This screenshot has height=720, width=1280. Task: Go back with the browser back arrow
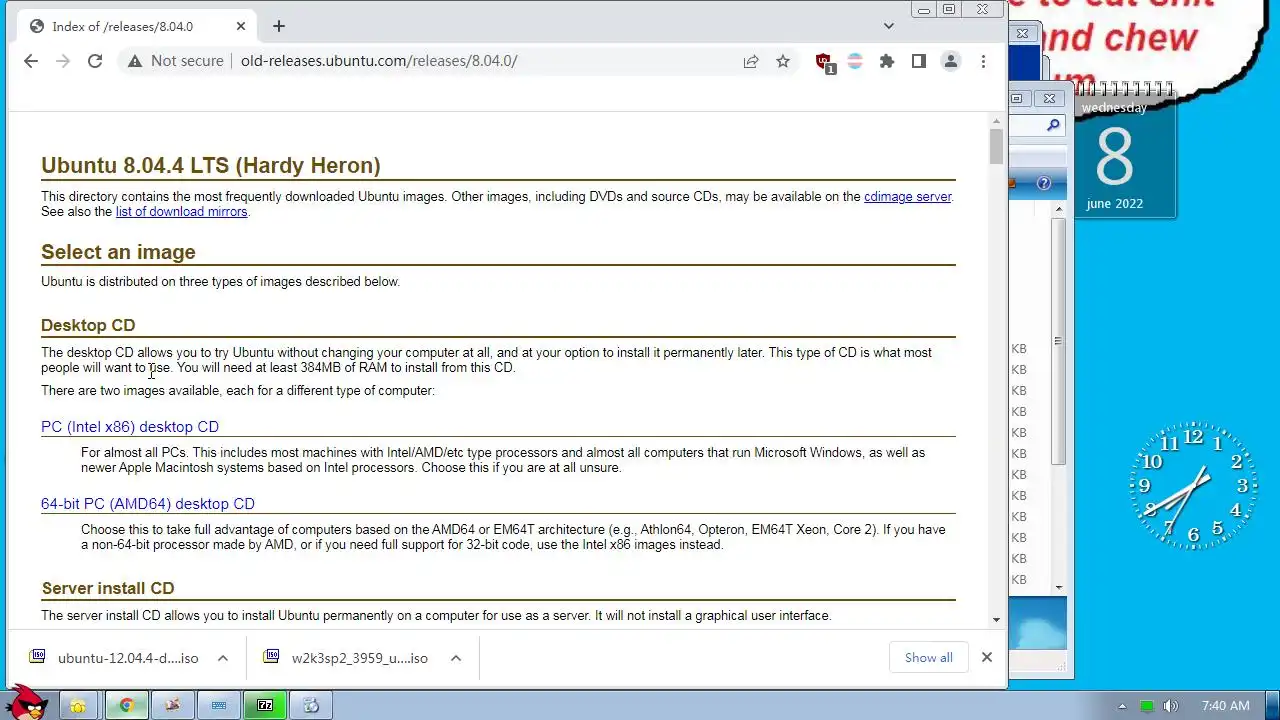[x=31, y=61]
